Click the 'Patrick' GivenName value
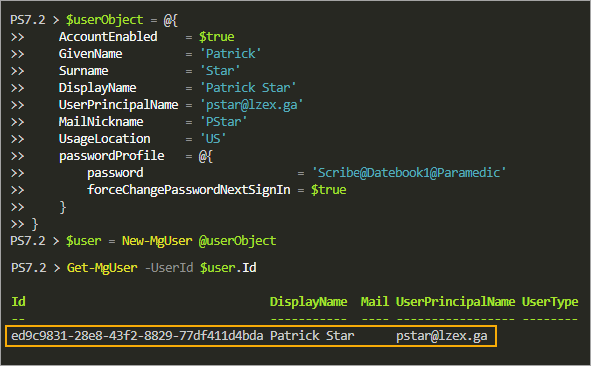 (230, 54)
